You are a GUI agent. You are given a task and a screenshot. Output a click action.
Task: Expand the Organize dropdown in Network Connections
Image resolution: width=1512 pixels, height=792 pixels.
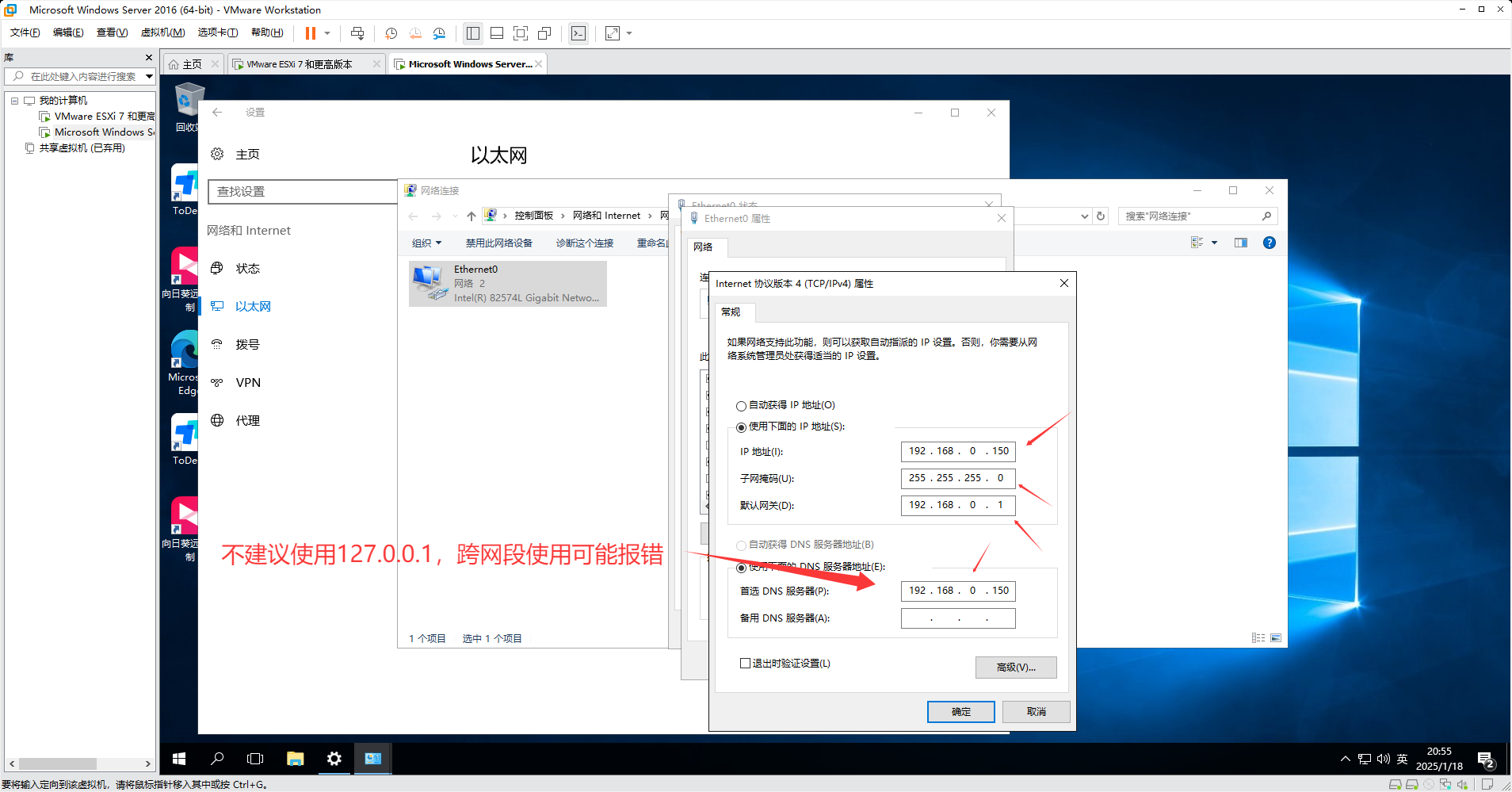[x=426, y=243]
